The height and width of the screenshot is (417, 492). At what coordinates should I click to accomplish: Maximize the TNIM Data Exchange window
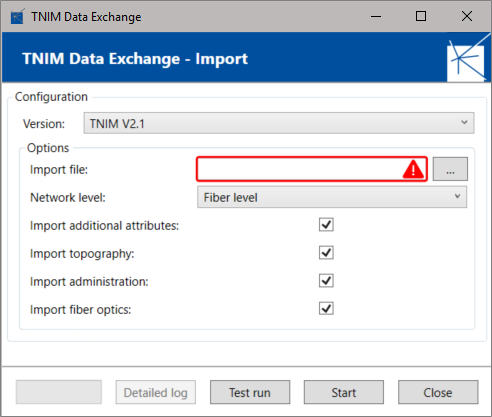tap(421, 16)
